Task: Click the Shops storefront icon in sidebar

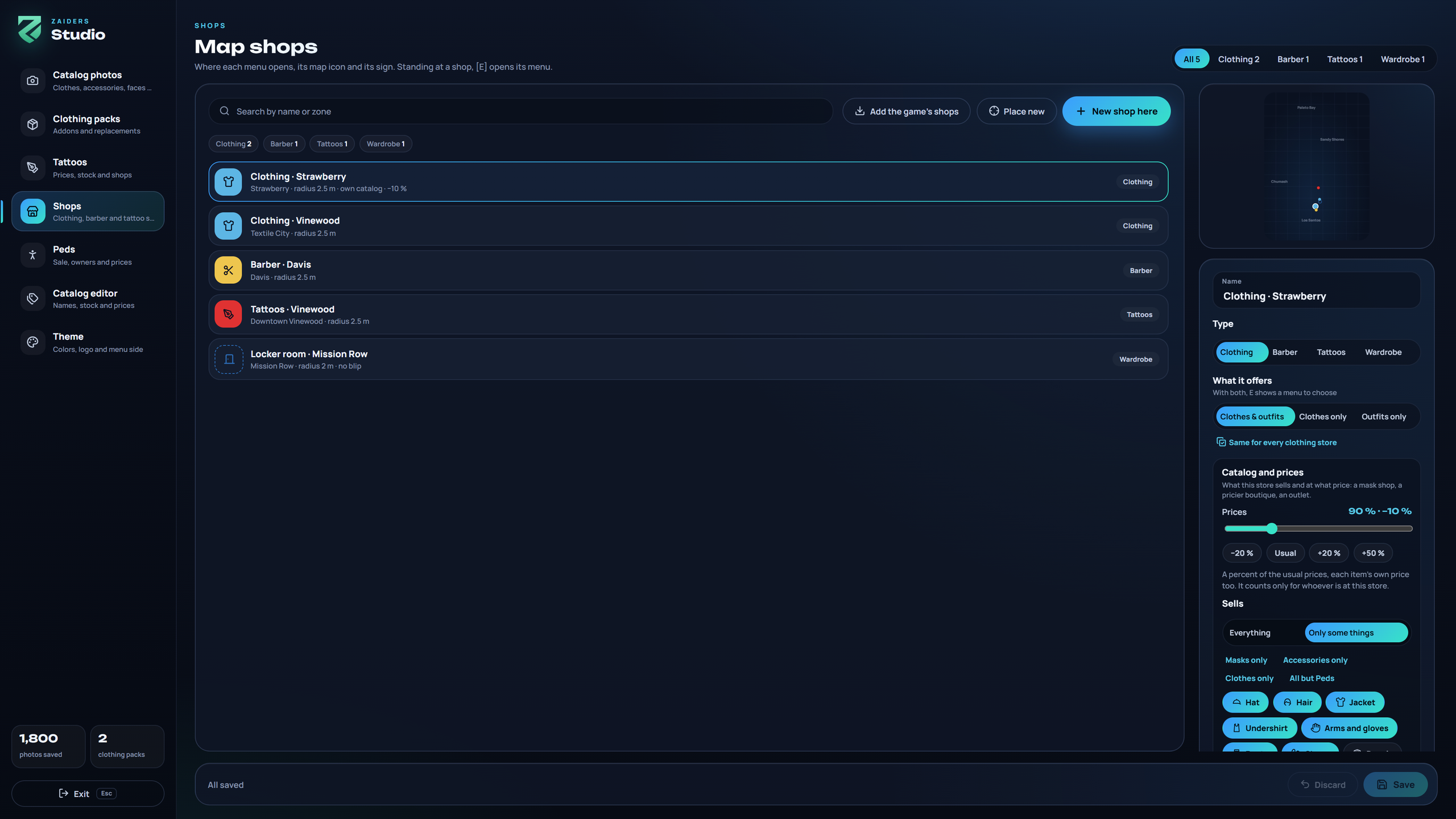Action: point(32,212)
